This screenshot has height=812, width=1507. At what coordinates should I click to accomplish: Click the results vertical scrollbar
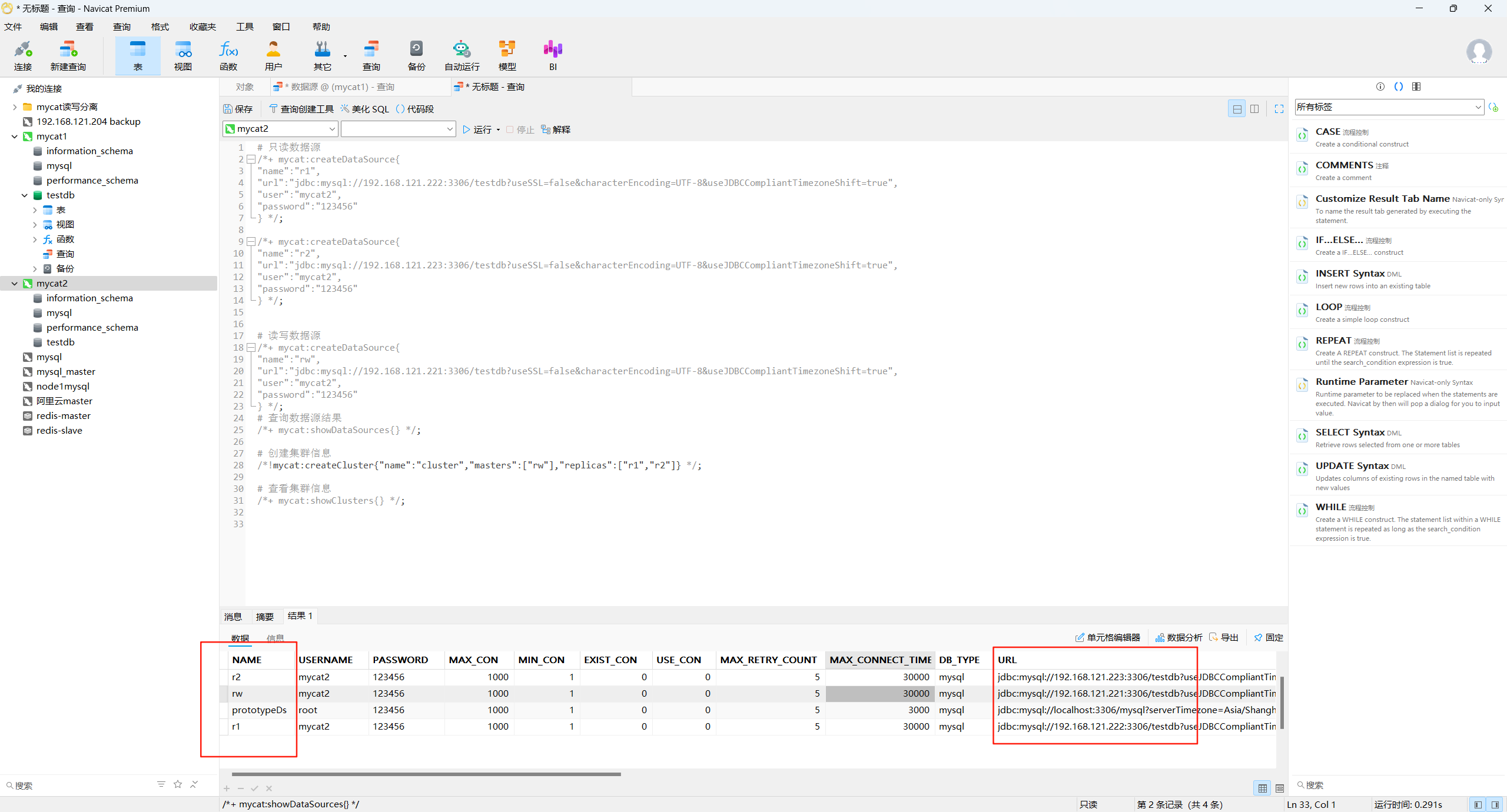(1282, 703)
